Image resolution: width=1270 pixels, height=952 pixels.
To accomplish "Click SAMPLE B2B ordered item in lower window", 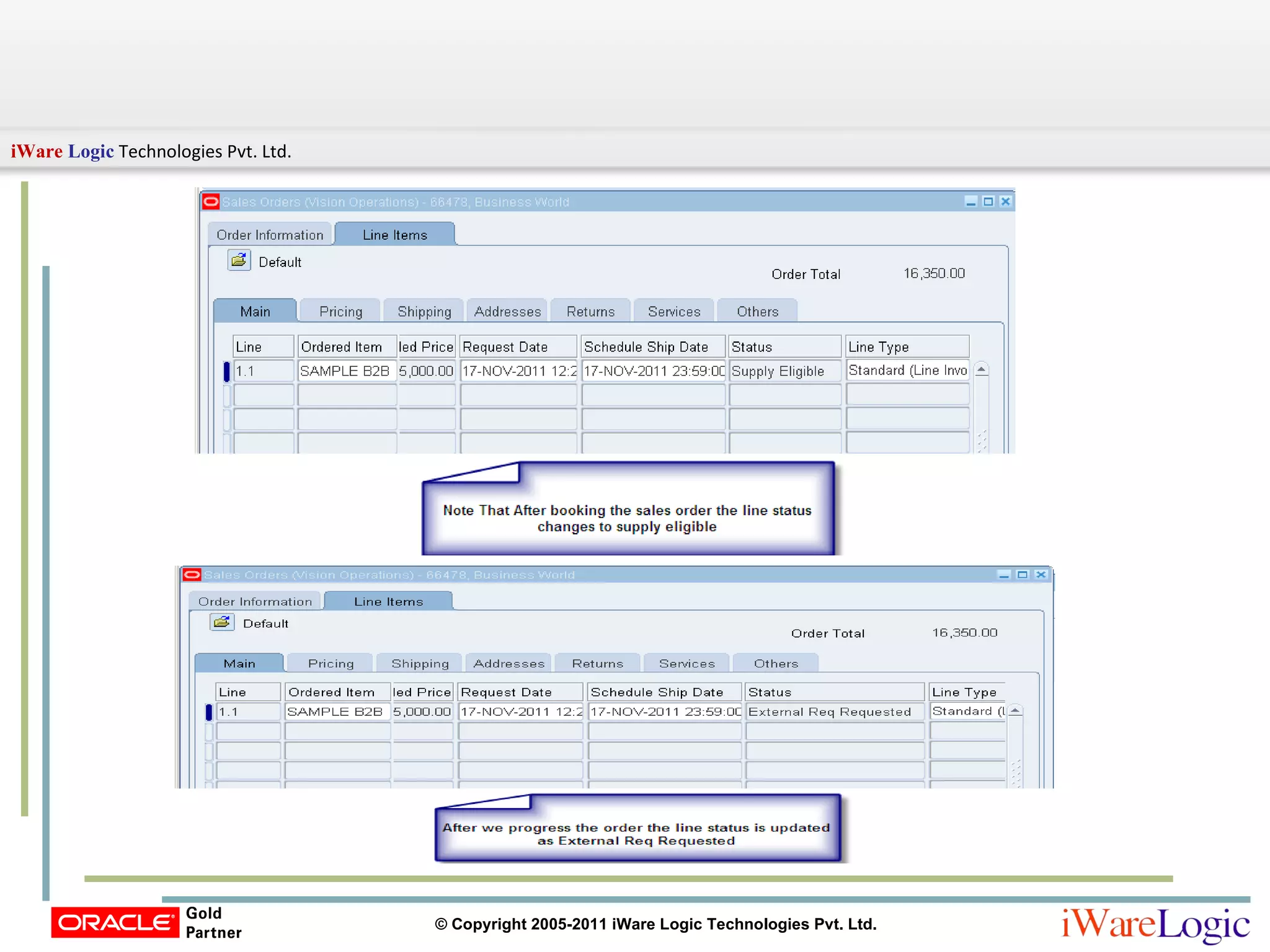I will (337, 712).
